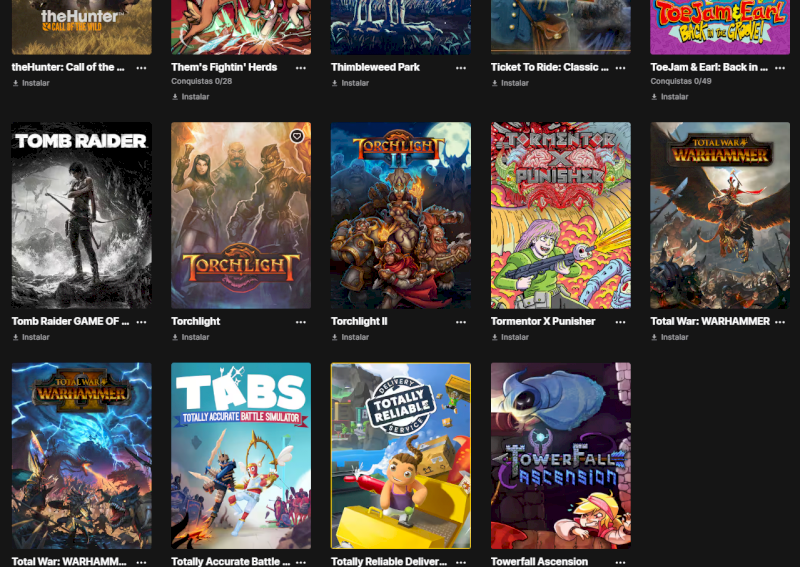The width and height of the screenshot is (800, 567).
Task: Click the Totally Accurate Battle title text
Action: 231,561
